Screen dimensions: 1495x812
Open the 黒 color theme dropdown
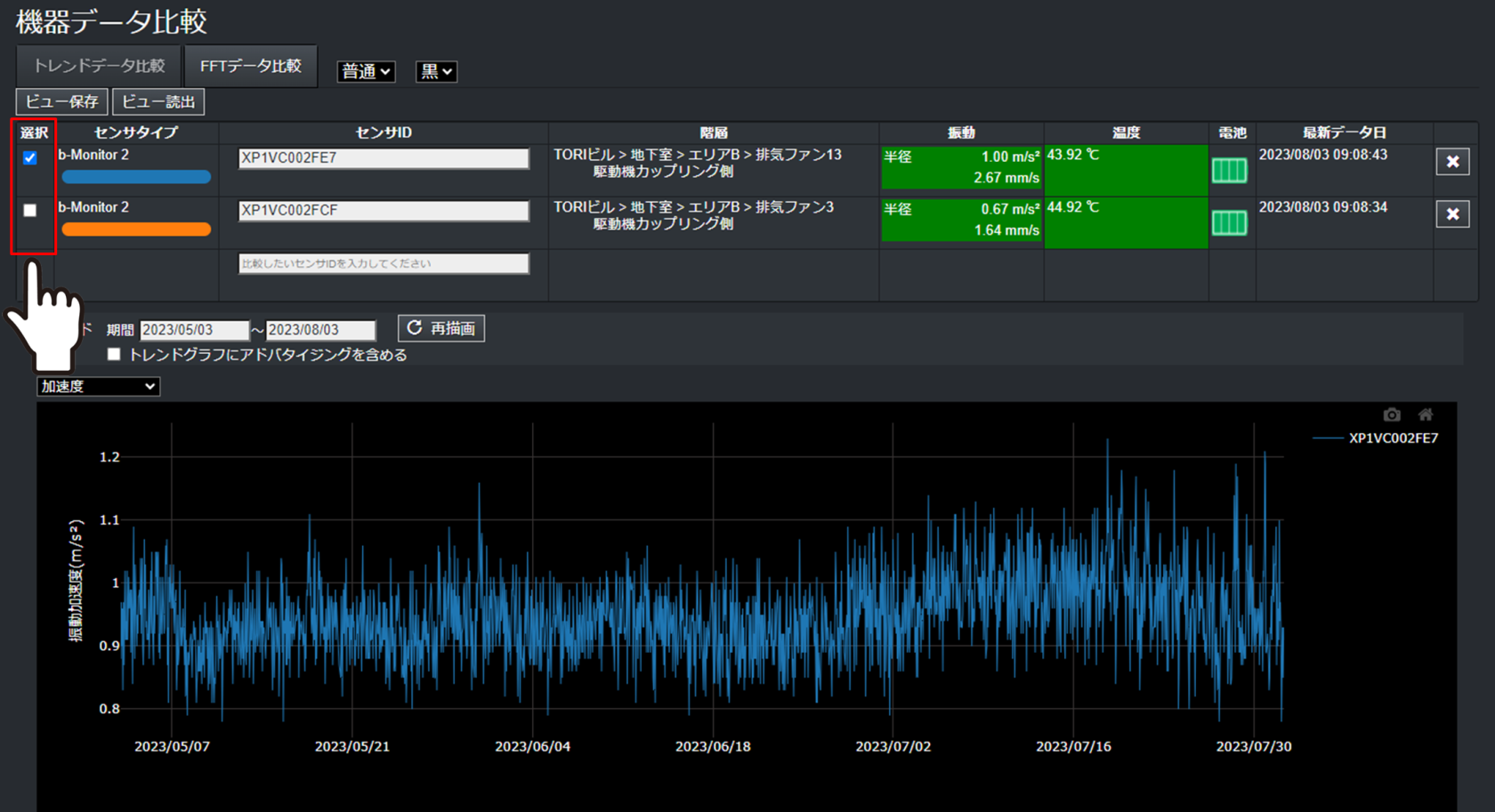[436, 71]
